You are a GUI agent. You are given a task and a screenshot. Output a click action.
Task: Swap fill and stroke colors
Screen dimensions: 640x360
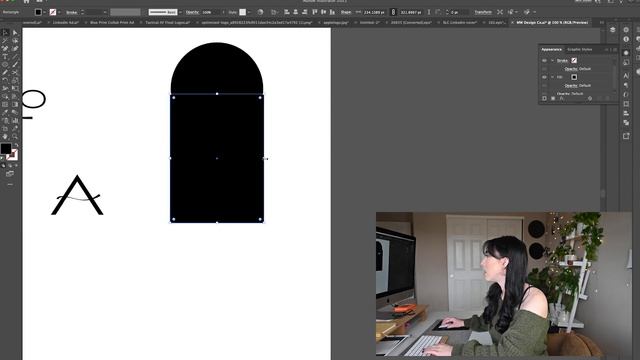coord(16,145)
